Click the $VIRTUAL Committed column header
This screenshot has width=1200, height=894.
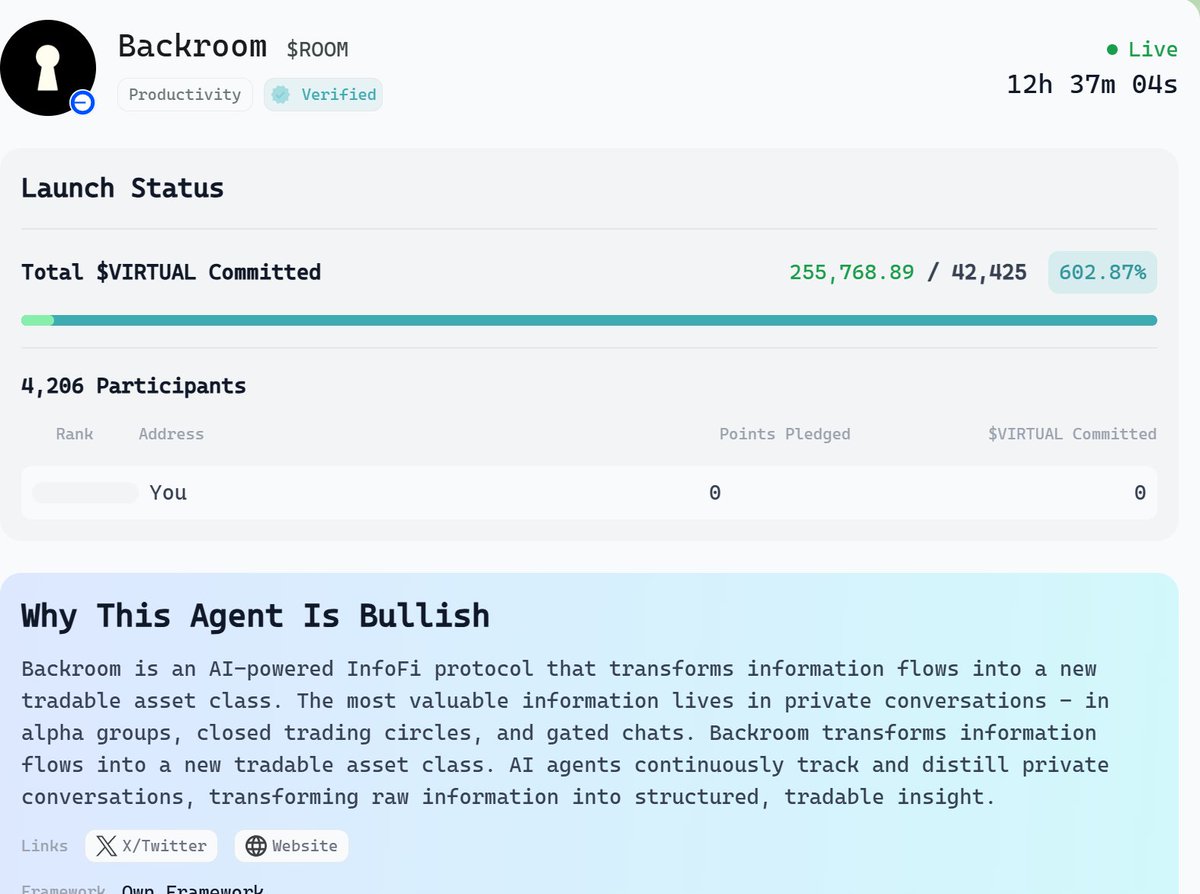(x=1072, y=434)
